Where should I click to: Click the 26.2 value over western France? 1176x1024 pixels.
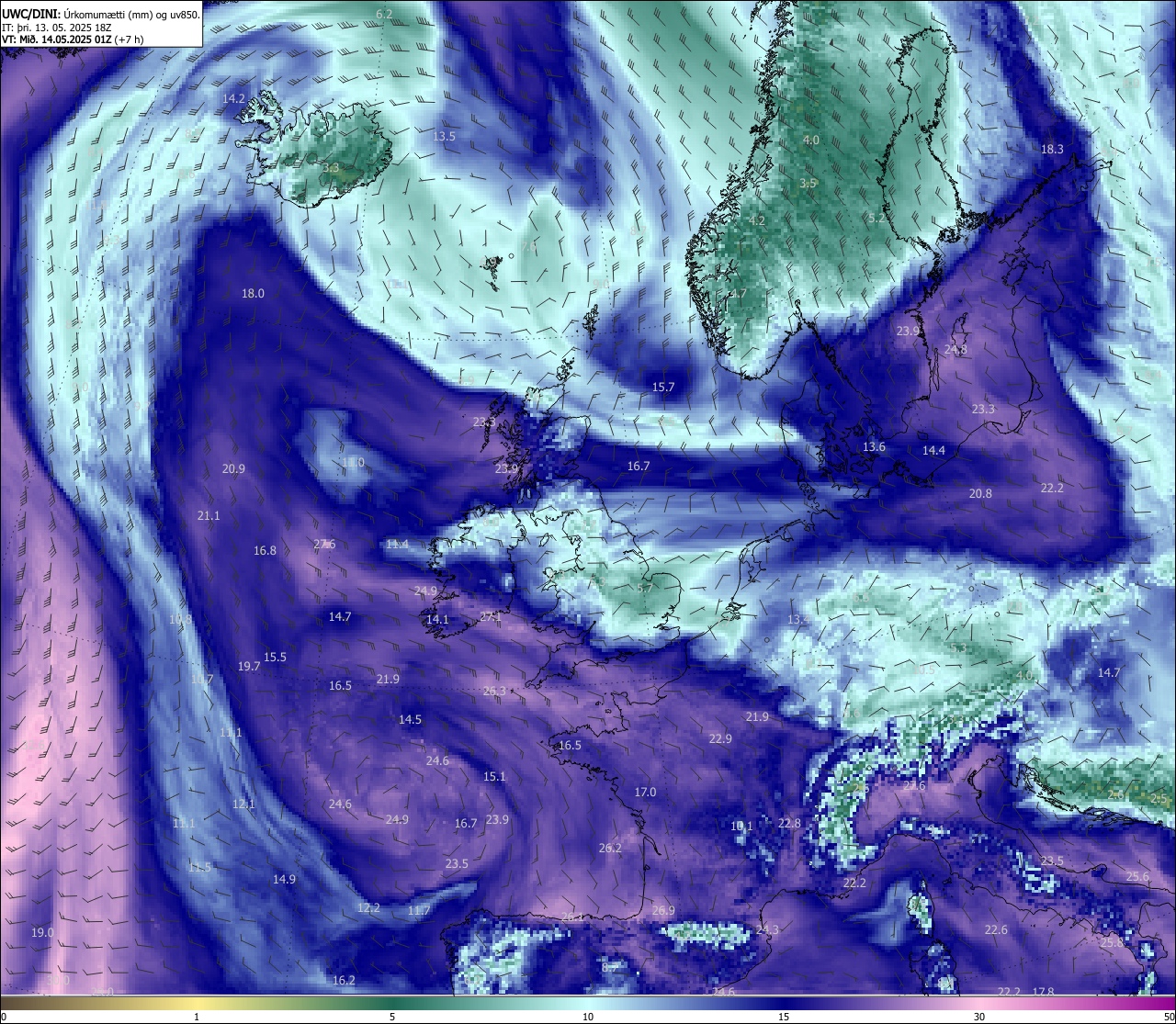[610, 848]
